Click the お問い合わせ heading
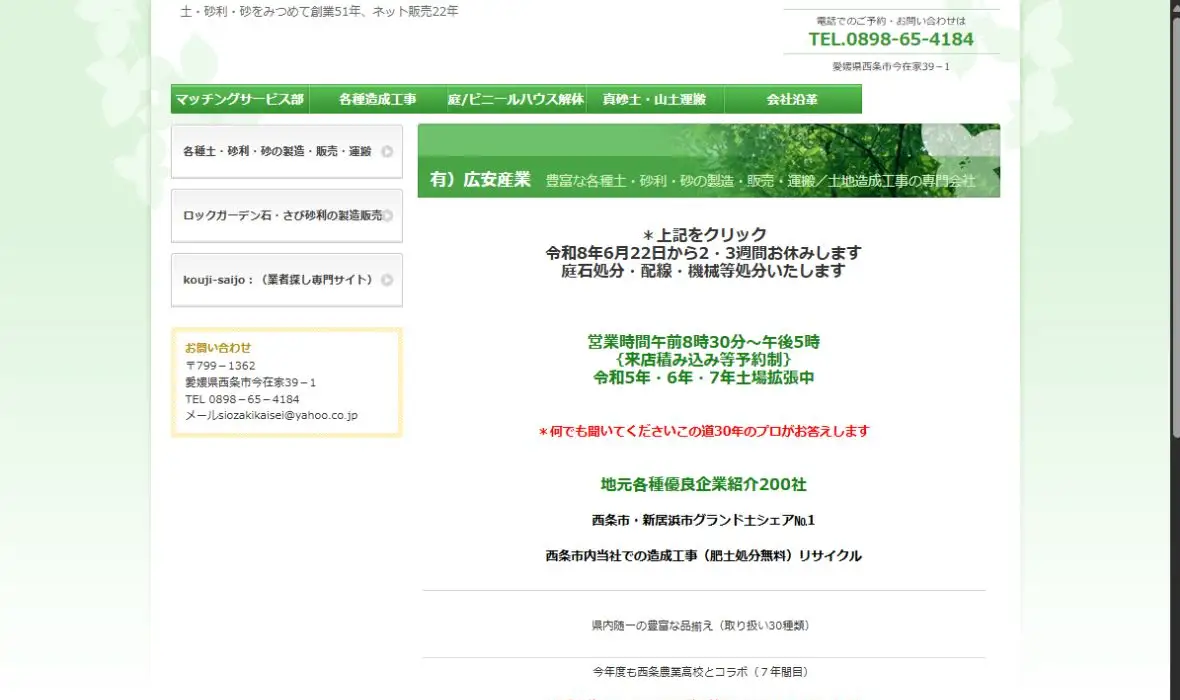Screen dimensions: 1180x700 [218, 348]
